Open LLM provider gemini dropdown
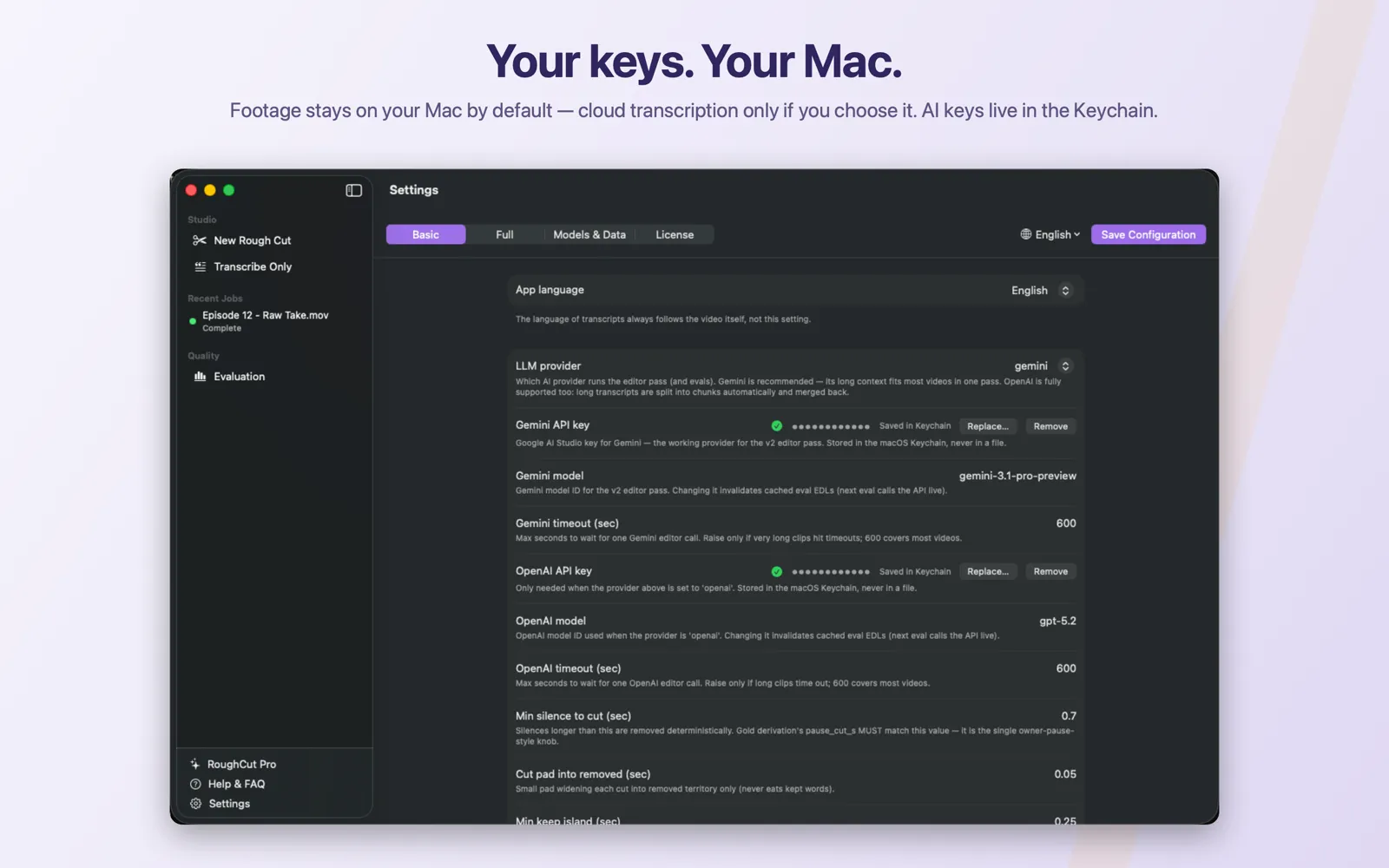Screen dimensions: 1389x868 tap(1043, 366)
